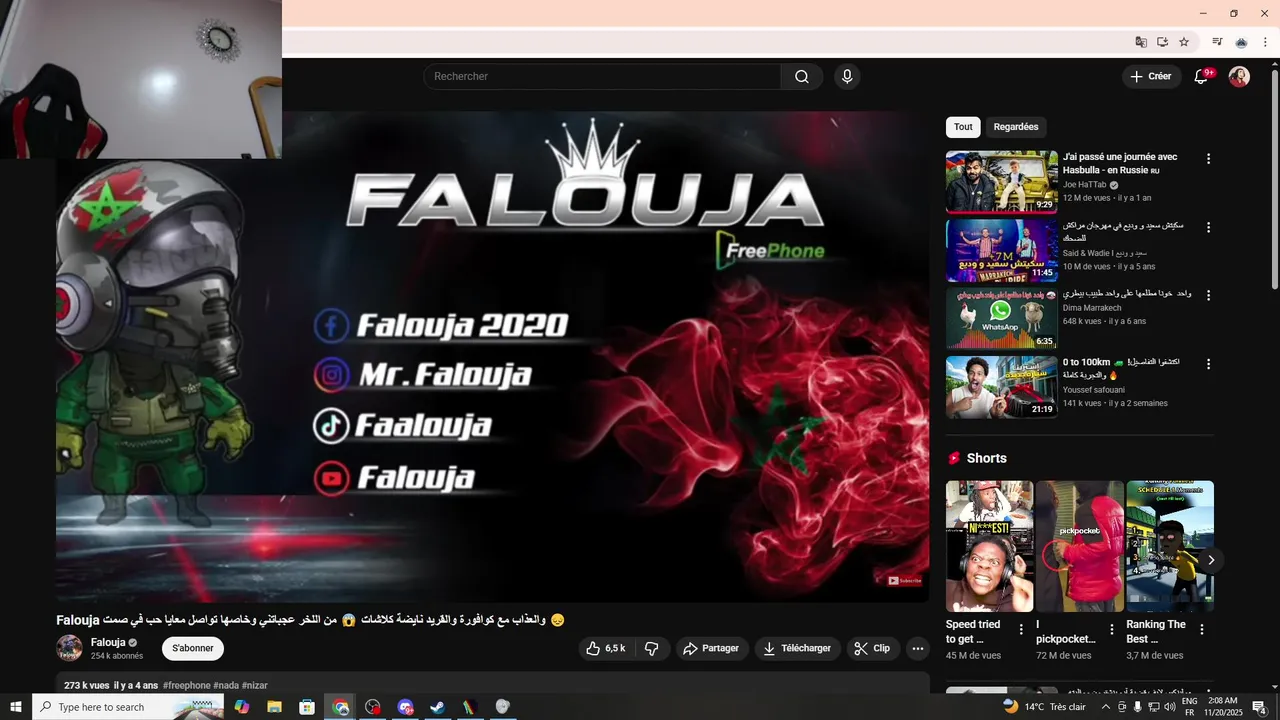1280x720 pixels.
Task: Open 'Ranking The Best' short thumbnail
Action: tap(1170, 546)
